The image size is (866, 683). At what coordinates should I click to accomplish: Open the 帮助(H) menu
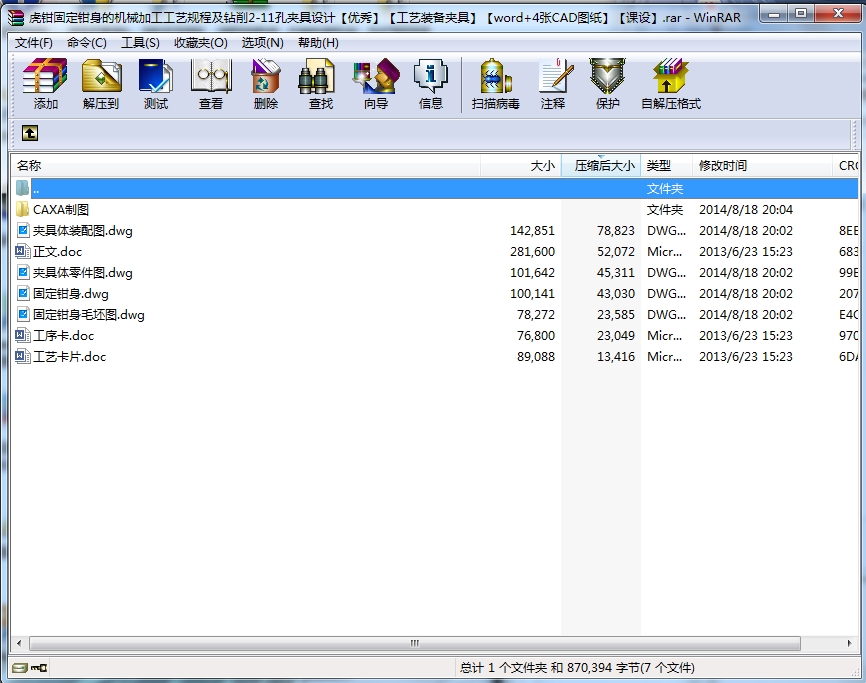pos(318,43)
